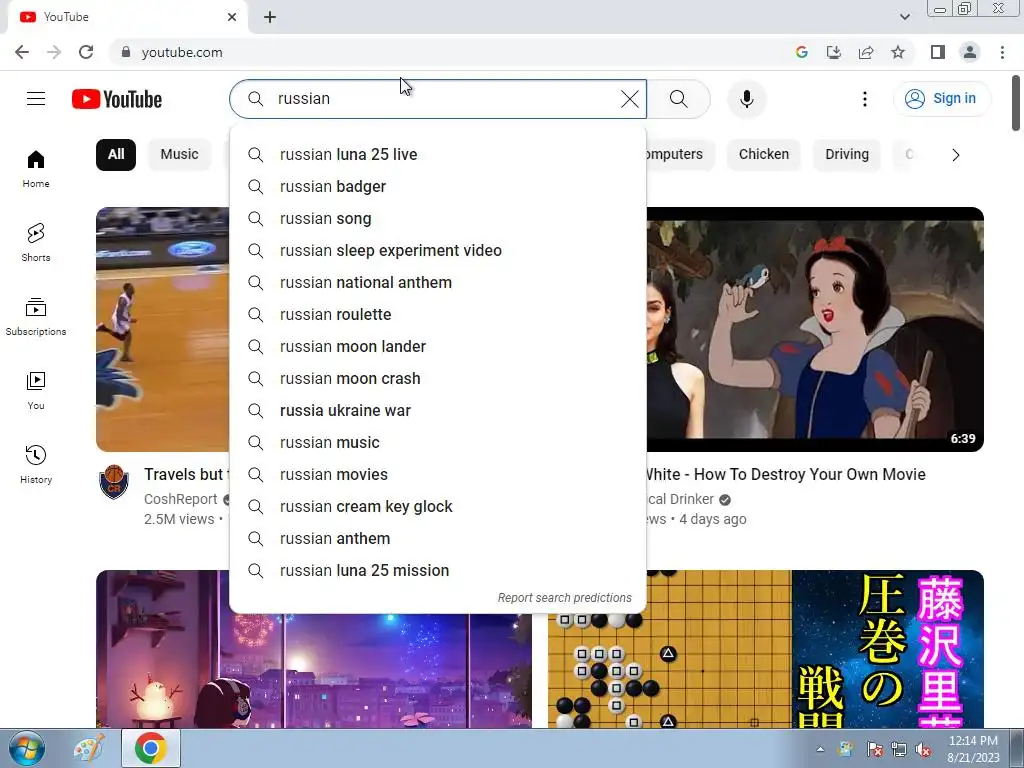This screenshot has width=1024, height=768.
Task: Click the install app icon in address bar
Action: 833,52
